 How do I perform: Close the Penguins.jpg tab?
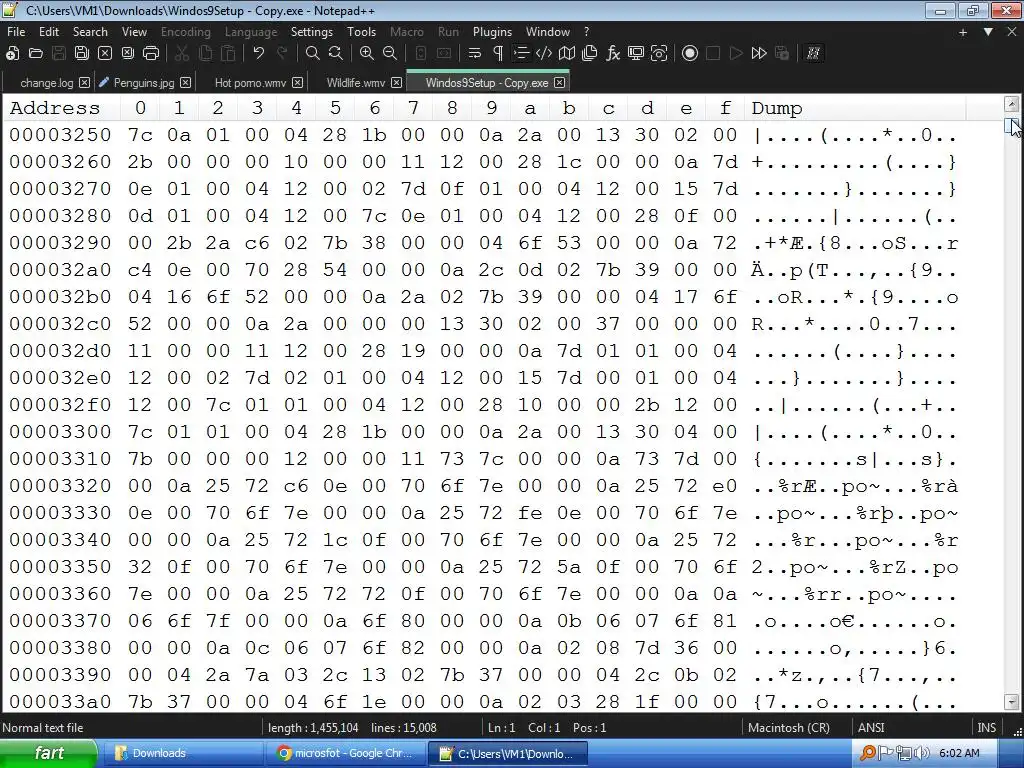185,82
